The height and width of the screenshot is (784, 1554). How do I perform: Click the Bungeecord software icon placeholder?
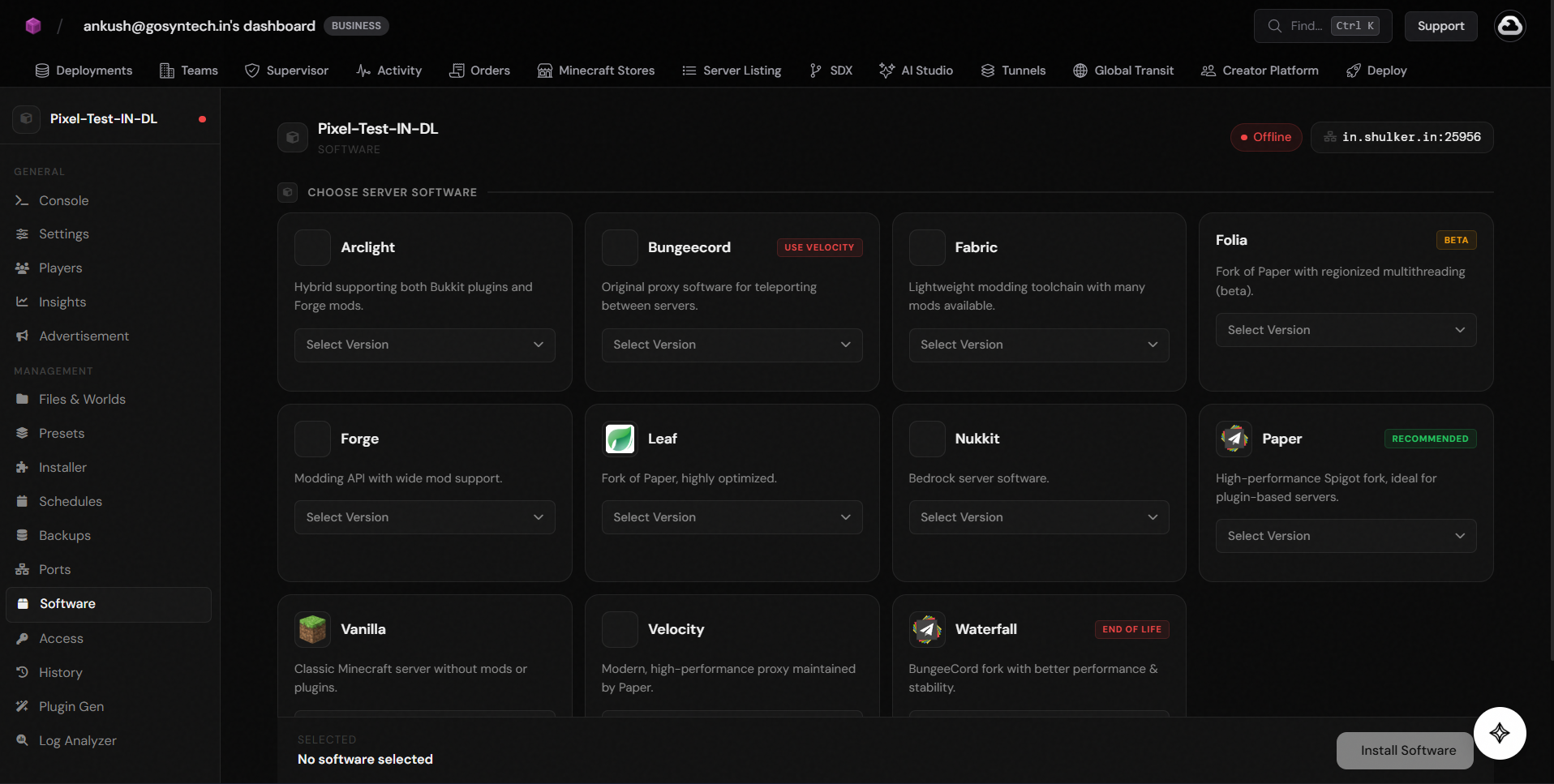coord(620,247)
